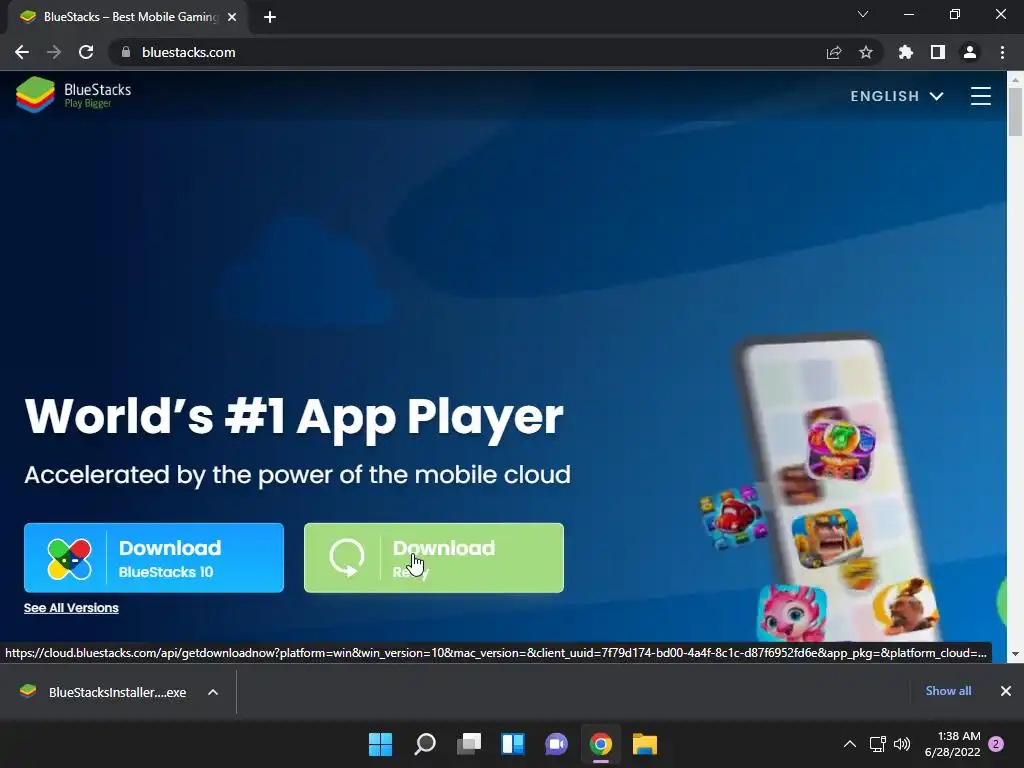This screenshot has width=1024, height=768.
Task: Open See All Versions link
Action: click(71, 608)
